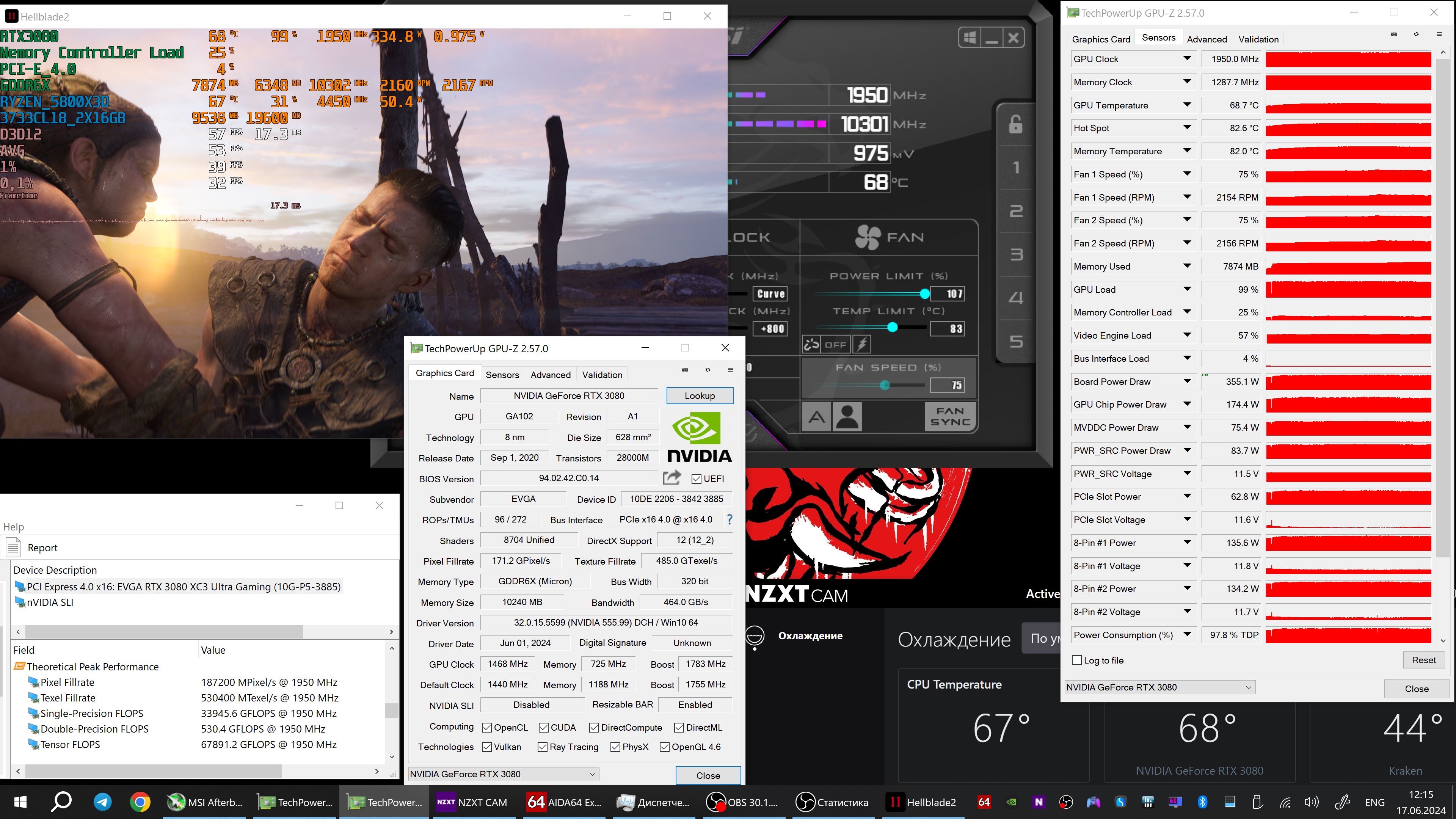Click the BIOS export share icon
This screenshot has width=1456, height=819.
(672, 478)
